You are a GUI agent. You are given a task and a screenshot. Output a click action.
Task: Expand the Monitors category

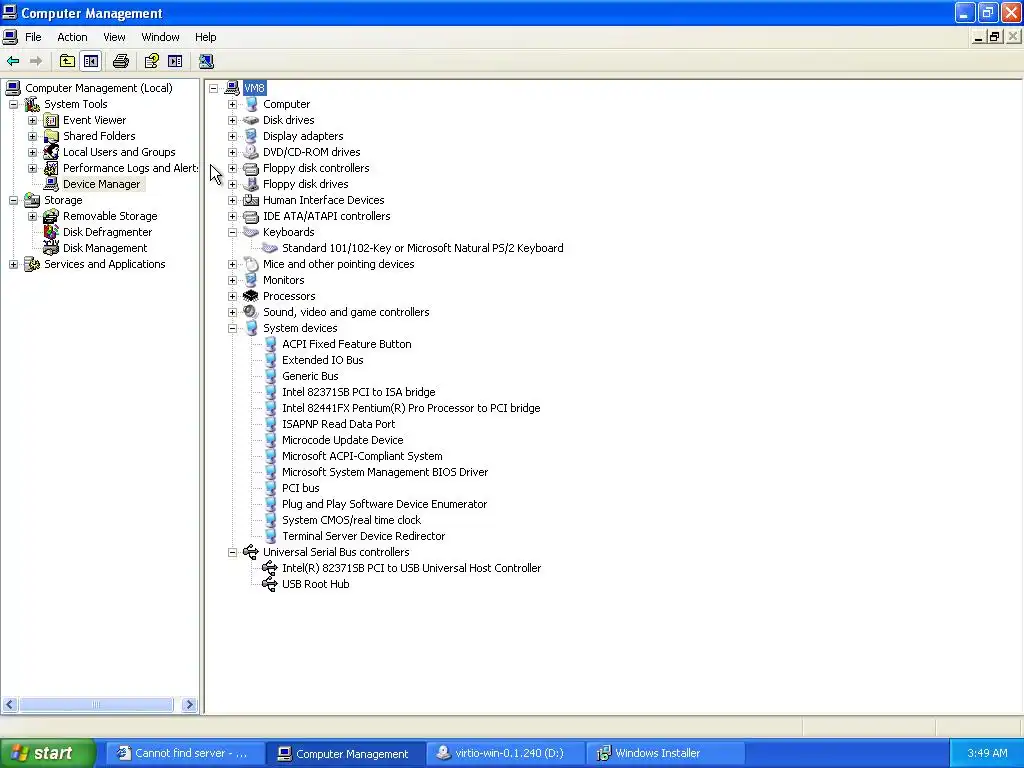tap(232, 280)
